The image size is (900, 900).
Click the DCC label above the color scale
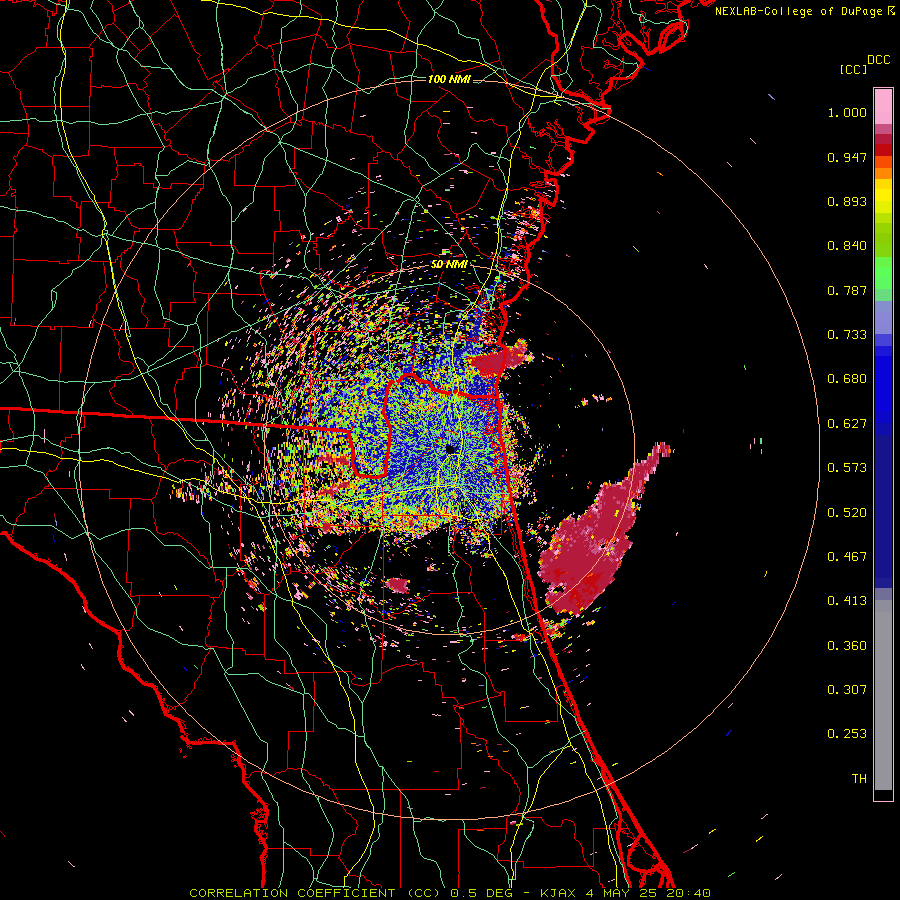[878, 60]
